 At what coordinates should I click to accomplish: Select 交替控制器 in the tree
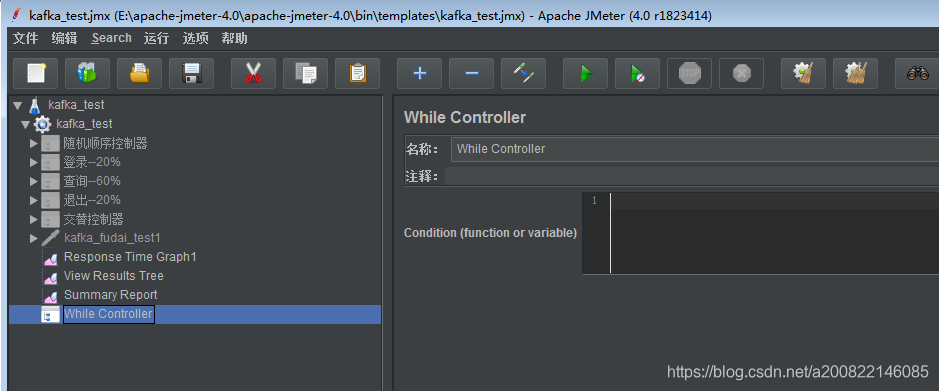click(x=93, y=220)
